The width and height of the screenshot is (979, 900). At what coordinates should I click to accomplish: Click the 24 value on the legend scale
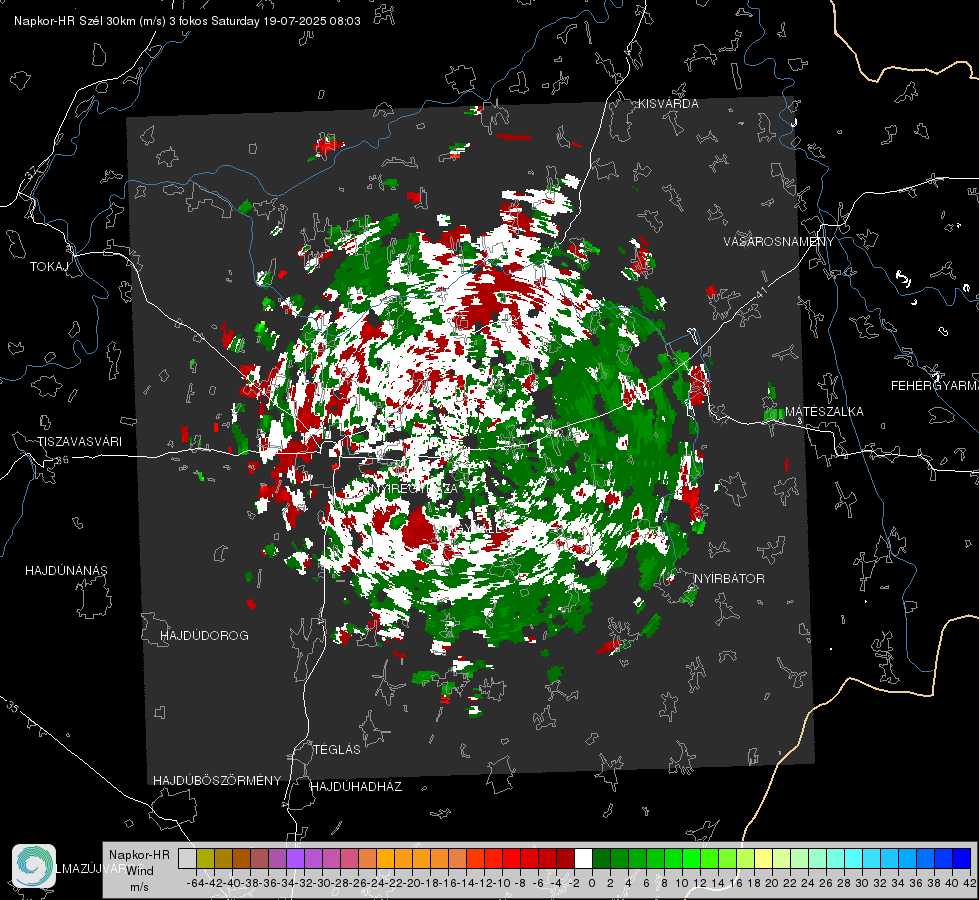808,883
